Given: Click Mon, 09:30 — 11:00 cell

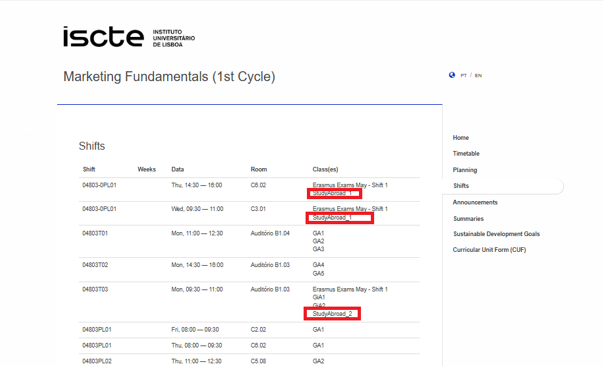Looking at the screenshot, I should coord(197,289).
